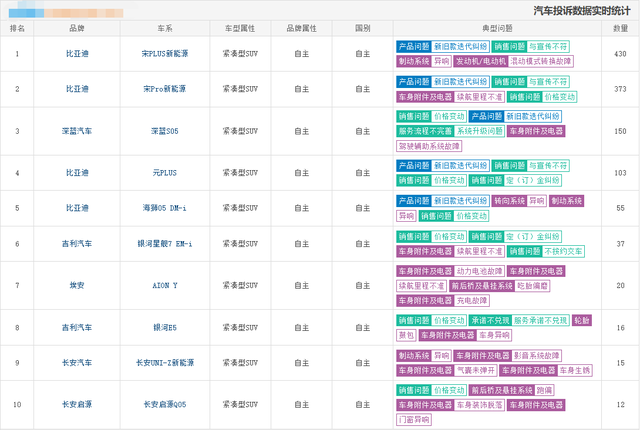Click the 品牌 column header

point(77,28)
